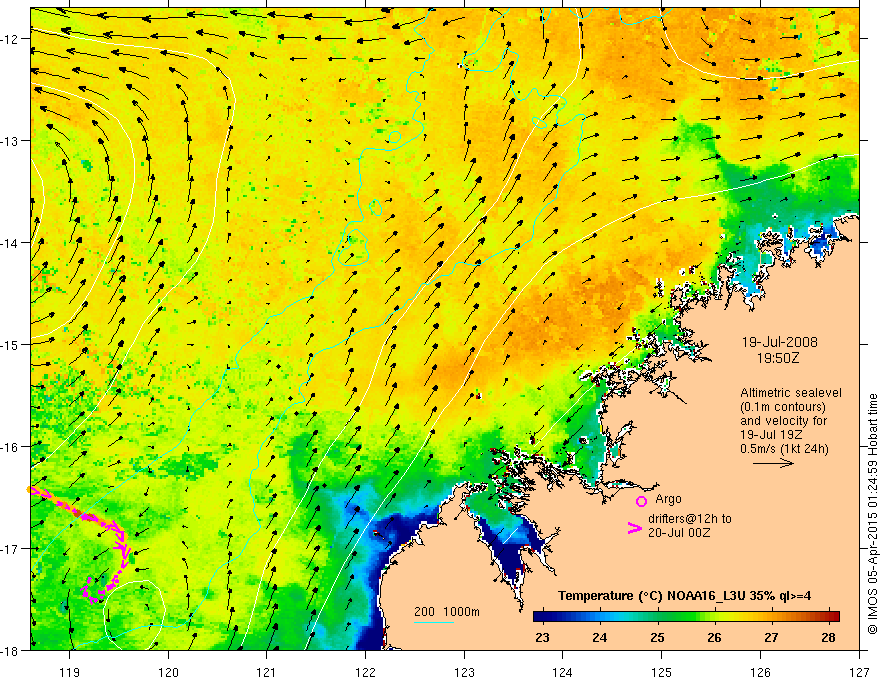Screen dimensions: 880x680
Task: Click latitude axis label -15
Action: coord(11,344)
